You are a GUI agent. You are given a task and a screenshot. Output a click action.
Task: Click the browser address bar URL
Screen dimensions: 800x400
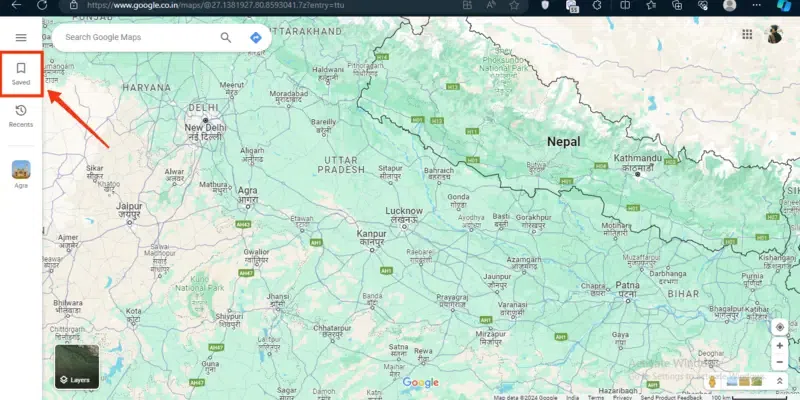click(215, 5)
